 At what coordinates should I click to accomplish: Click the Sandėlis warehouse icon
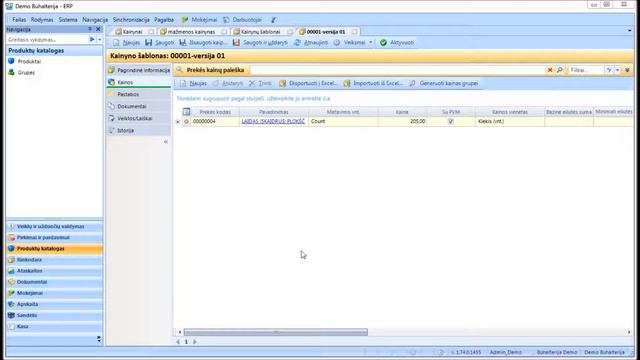(x=11, y=315)
